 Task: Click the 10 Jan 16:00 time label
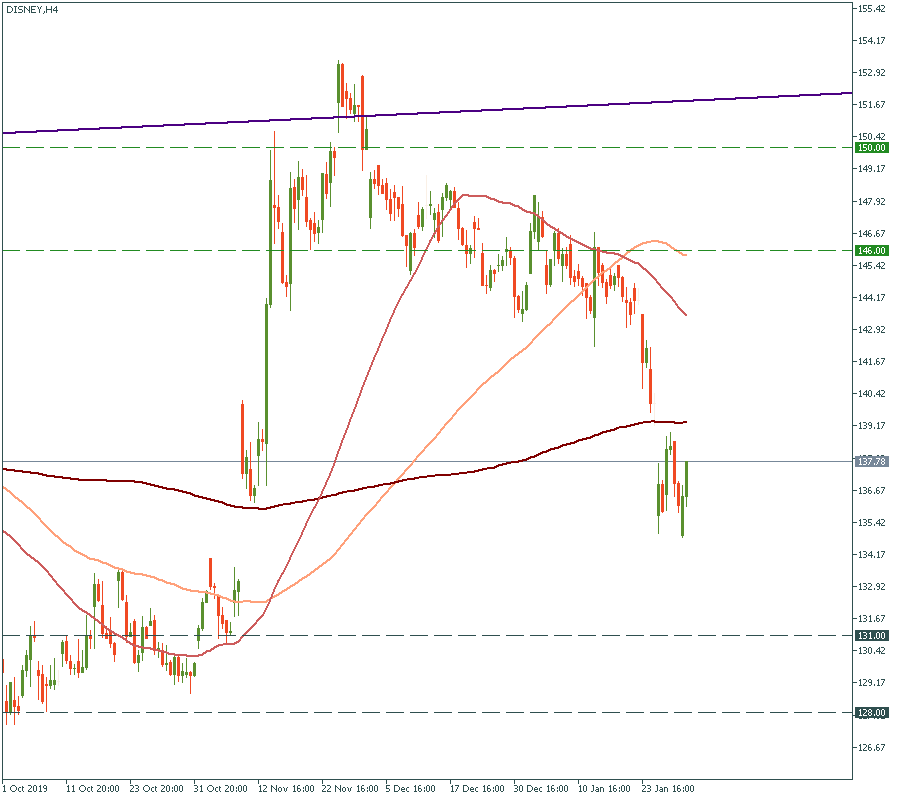point(604,788)
